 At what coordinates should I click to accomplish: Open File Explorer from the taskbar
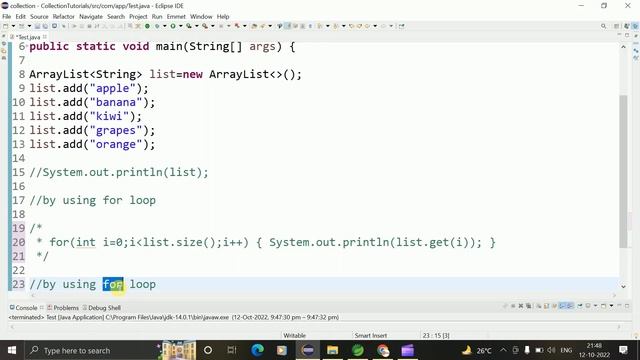(x=333, y=350)
